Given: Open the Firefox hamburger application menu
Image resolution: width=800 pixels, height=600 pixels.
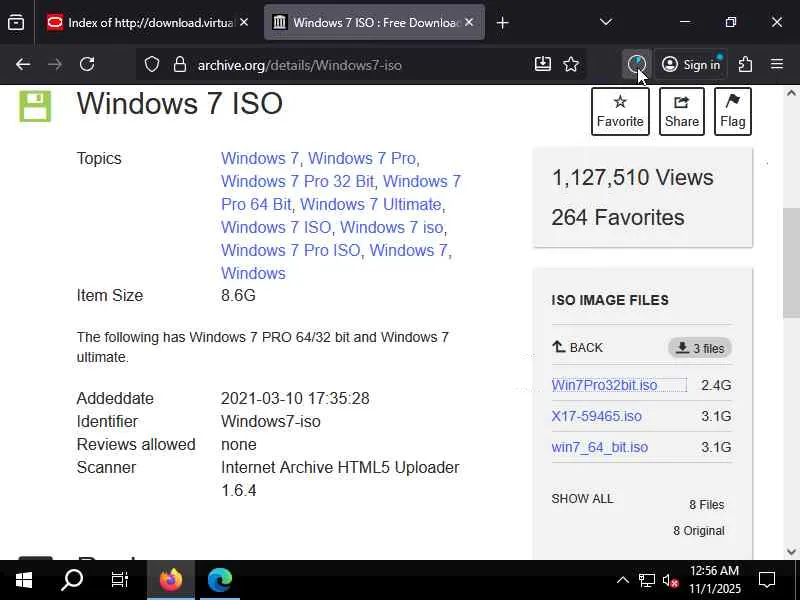Looking at the screenshot, I should click(777, 64).
